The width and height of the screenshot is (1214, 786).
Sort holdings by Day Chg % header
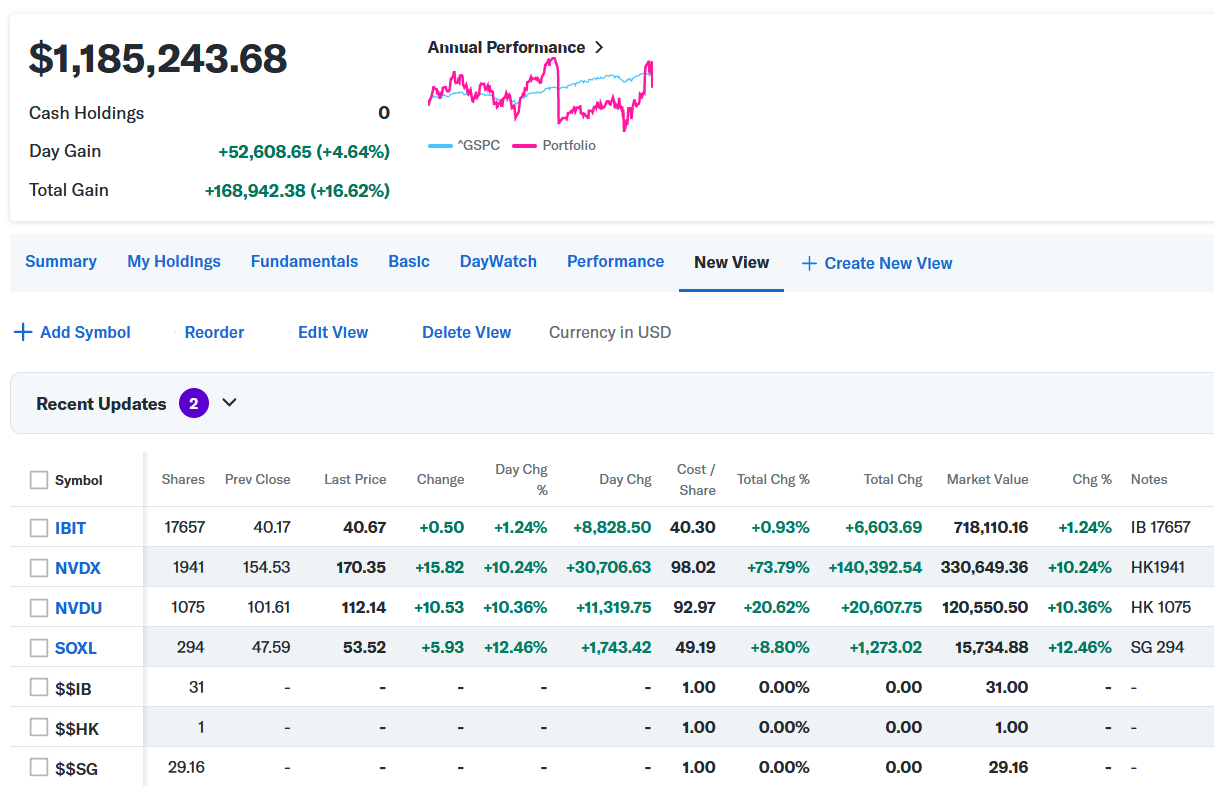(521, 480)
